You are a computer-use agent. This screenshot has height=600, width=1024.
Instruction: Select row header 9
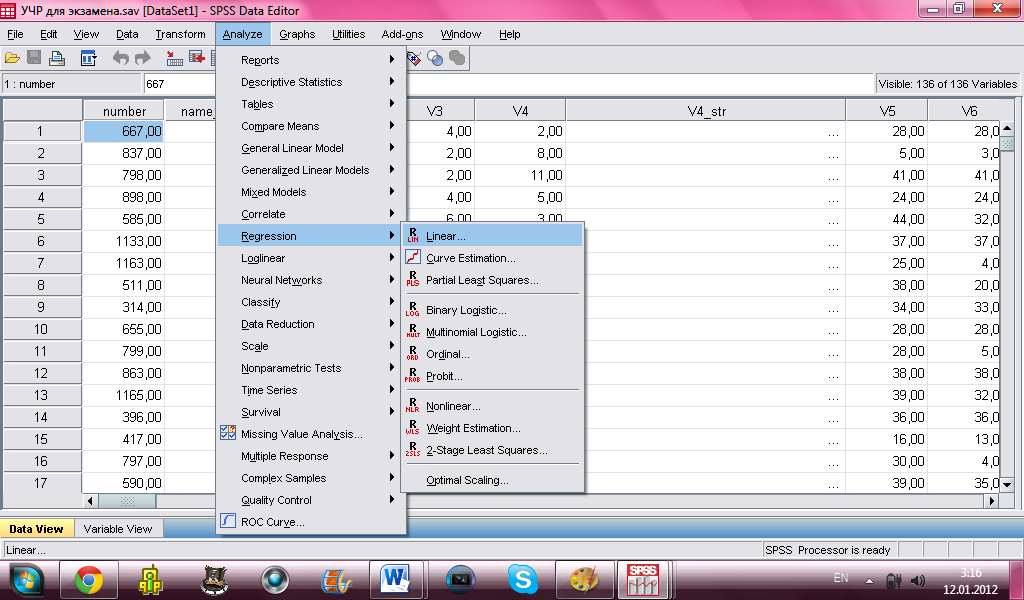point(41,307)
